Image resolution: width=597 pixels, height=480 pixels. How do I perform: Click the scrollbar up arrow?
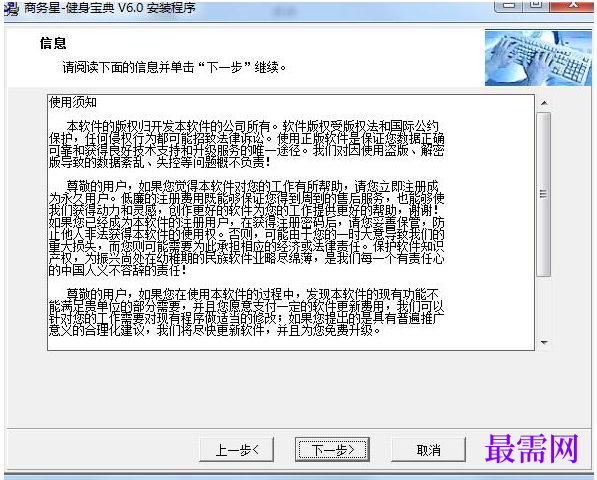pos(544,103)
